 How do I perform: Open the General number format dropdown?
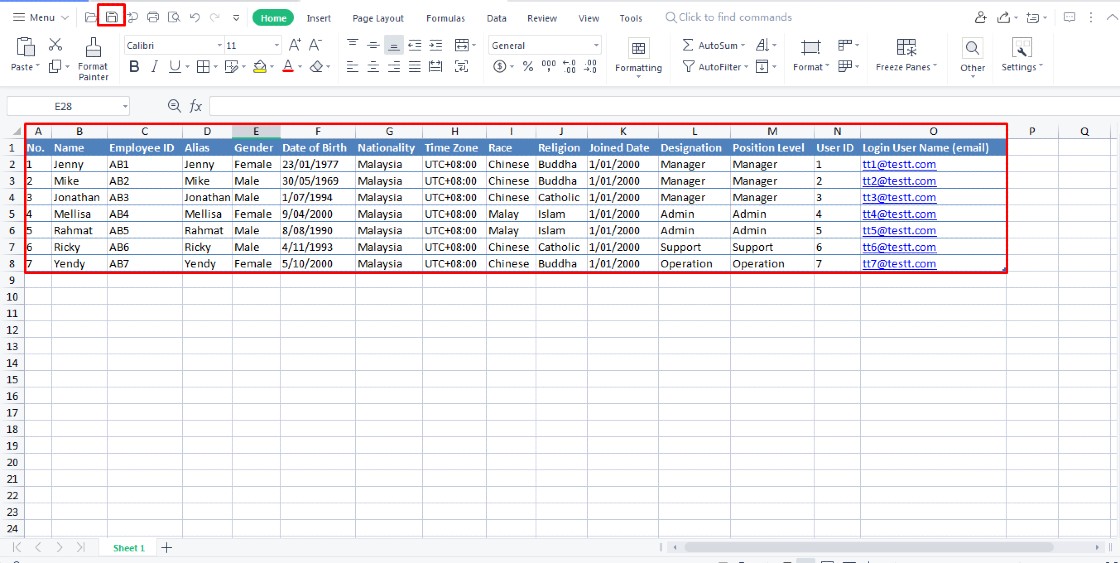click(596, 46)
